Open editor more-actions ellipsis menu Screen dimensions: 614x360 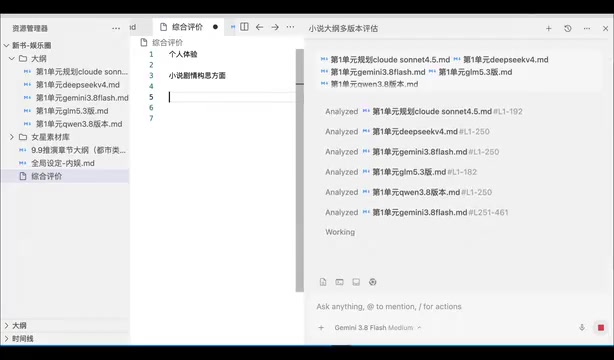coord(290,27)
